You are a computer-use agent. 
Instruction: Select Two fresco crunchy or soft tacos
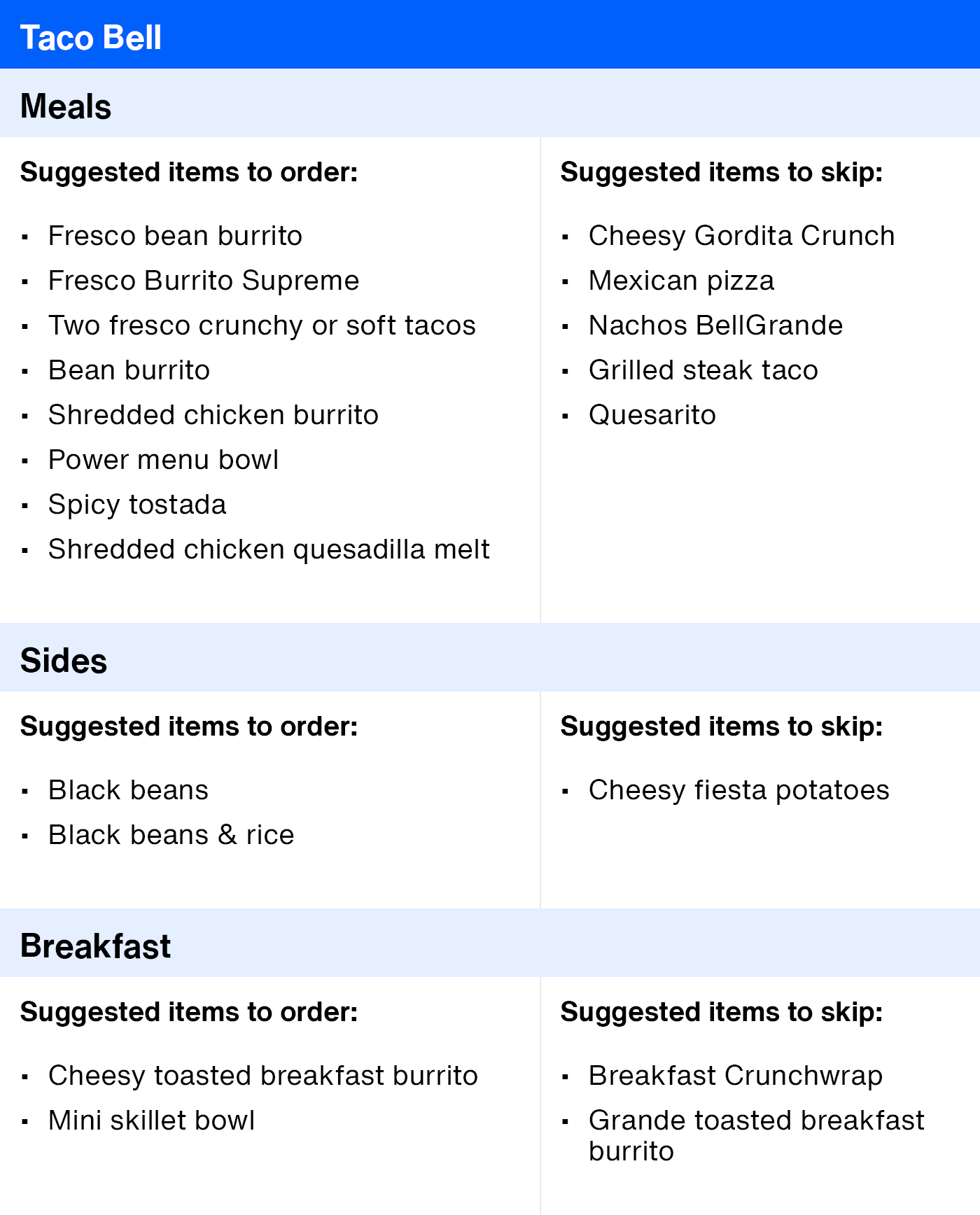[x=261, y=325]
